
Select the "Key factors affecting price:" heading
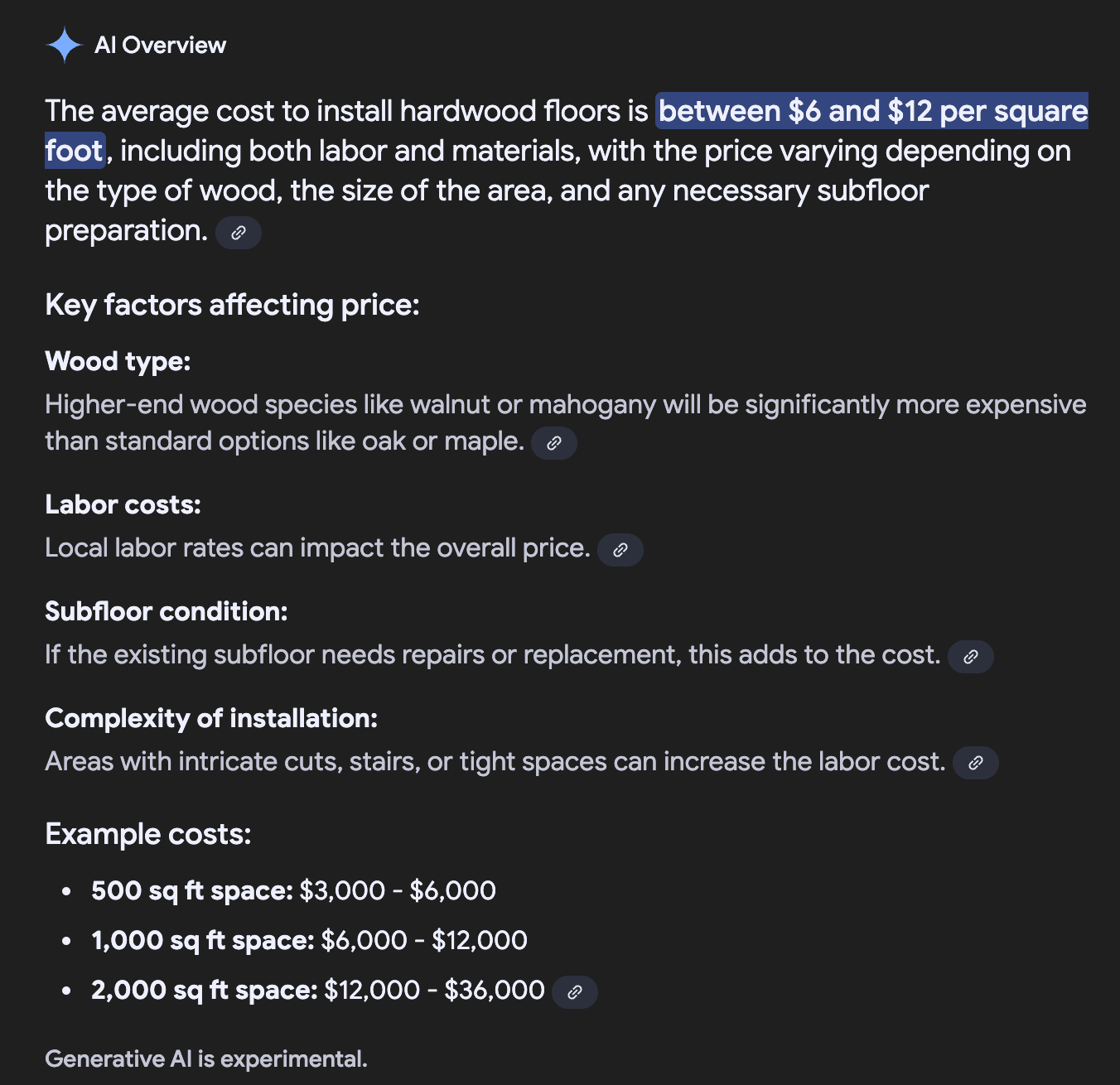point(232,305)
